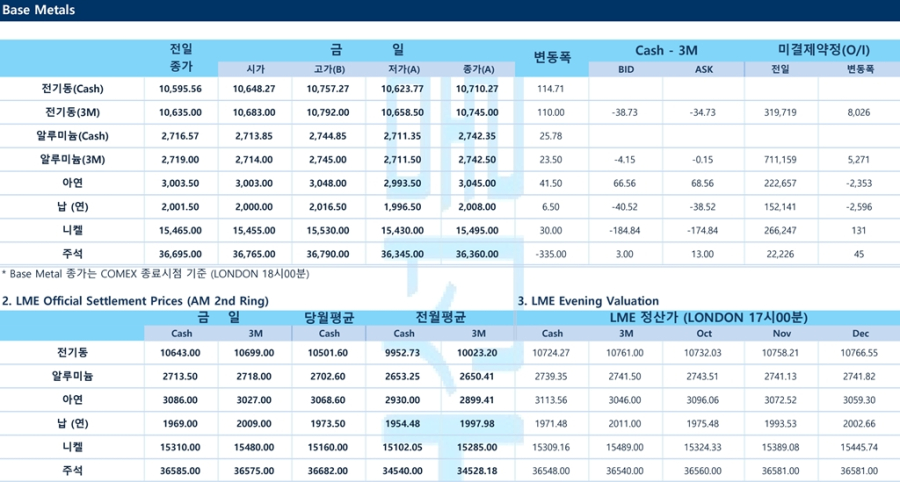This screenshot has width=900, height=482.
Task: Select the settlement value 10643.00
Action: (180, 353)
